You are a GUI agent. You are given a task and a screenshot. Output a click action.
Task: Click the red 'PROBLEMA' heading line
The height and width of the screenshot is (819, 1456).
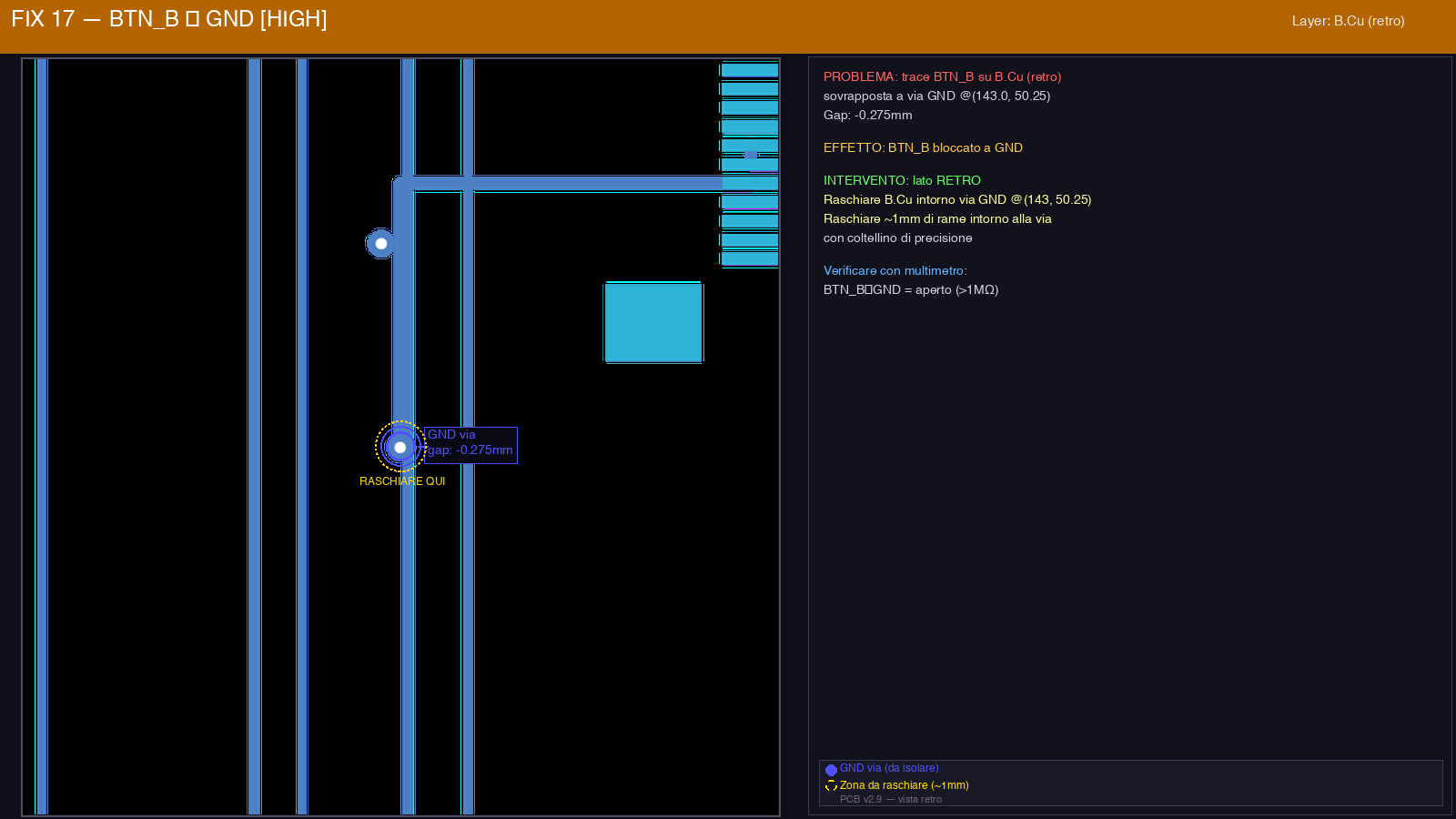942,76
